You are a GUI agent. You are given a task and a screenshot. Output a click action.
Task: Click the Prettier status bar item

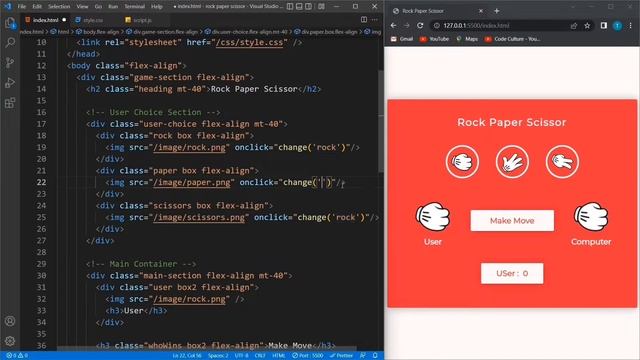click(341, 356)
